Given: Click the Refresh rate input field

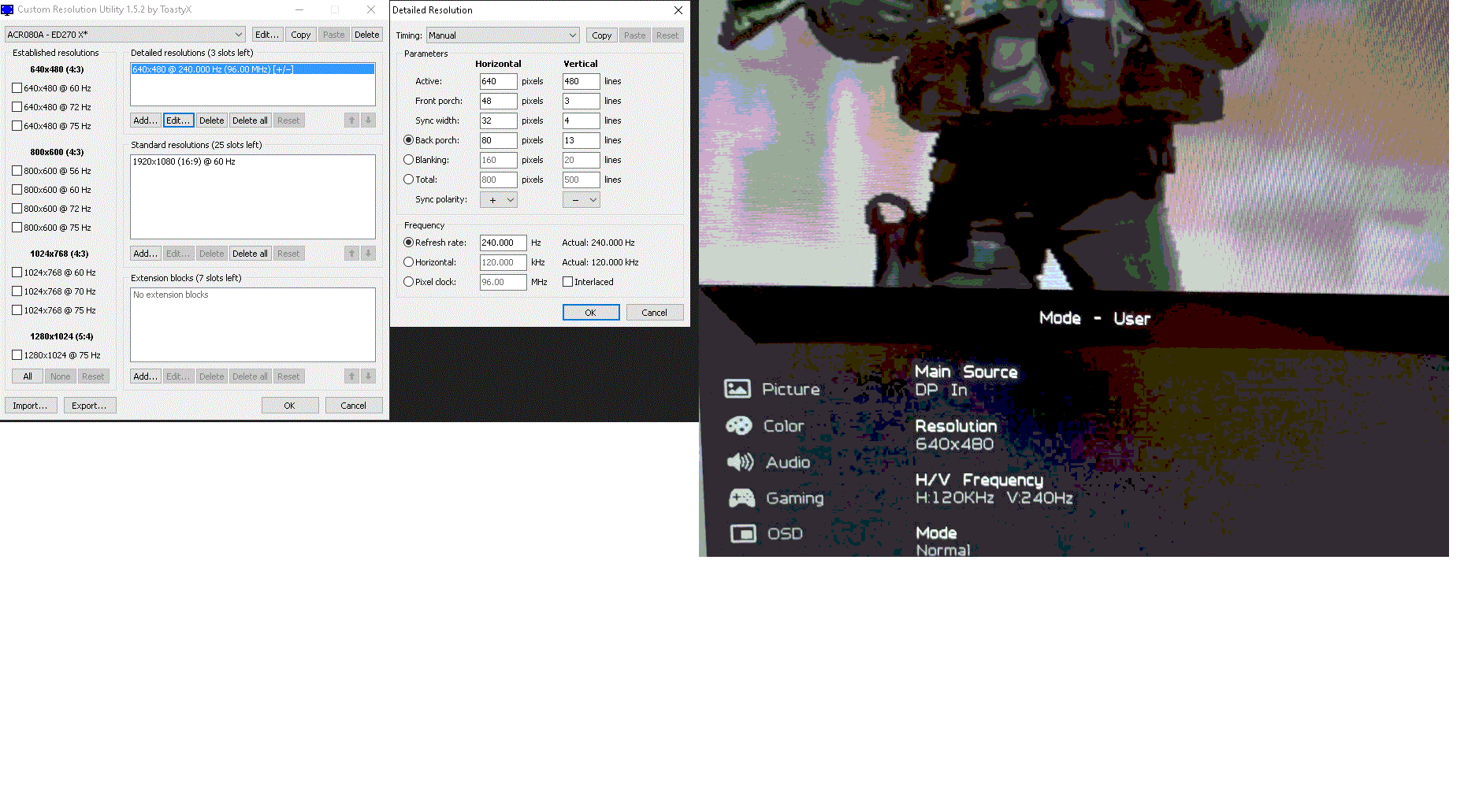Looking at the screenshot, I should tap(502, 243).
